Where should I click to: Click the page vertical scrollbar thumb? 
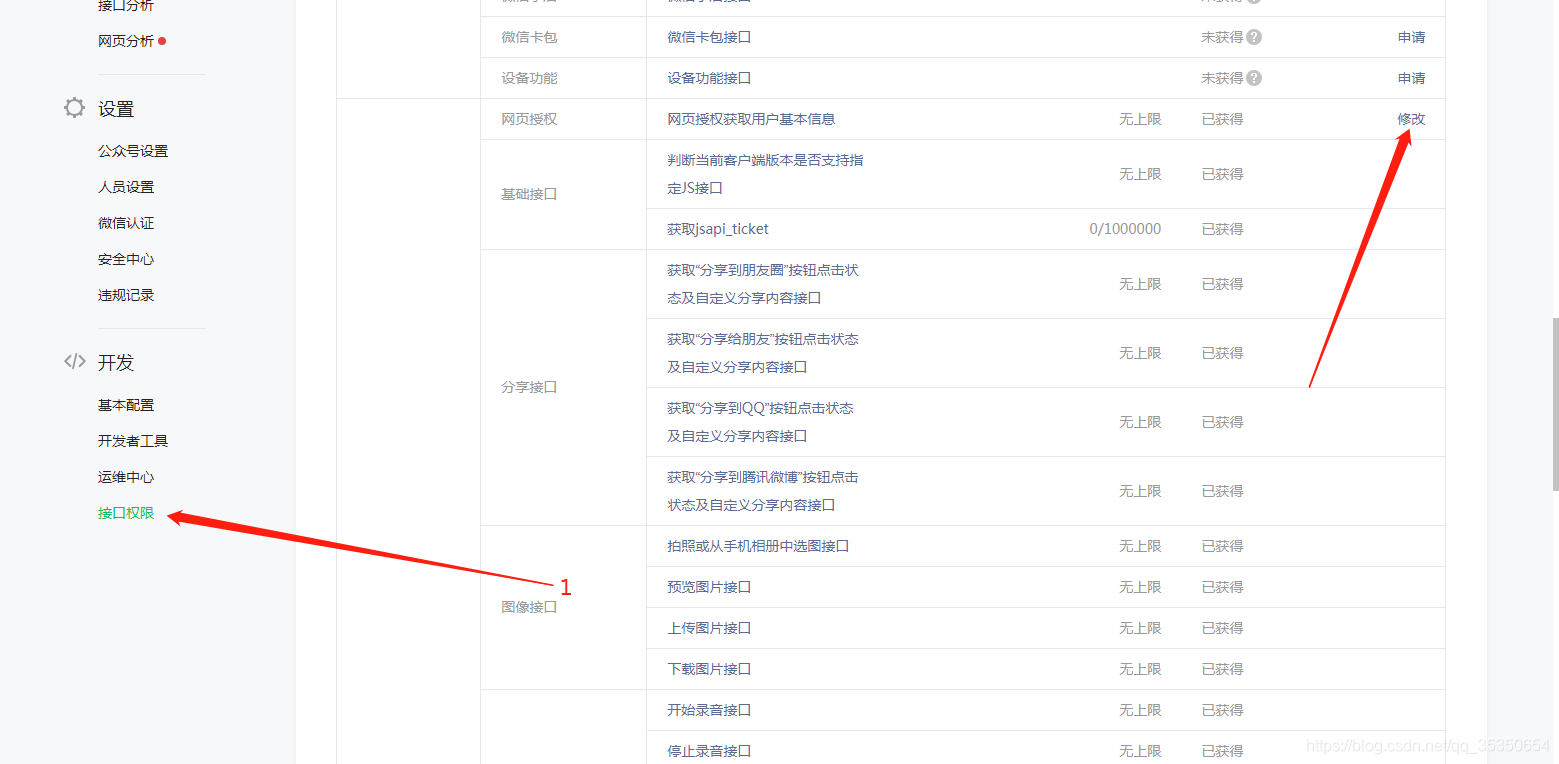pos(1554,405)
